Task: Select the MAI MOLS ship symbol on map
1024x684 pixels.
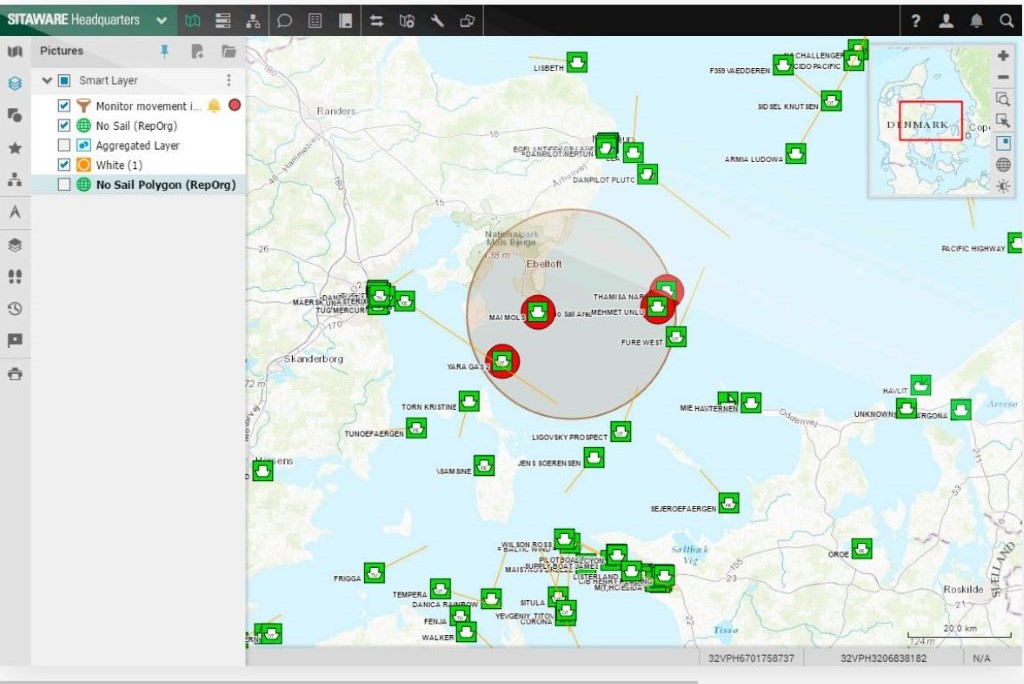Action: [x=537, y=312]
